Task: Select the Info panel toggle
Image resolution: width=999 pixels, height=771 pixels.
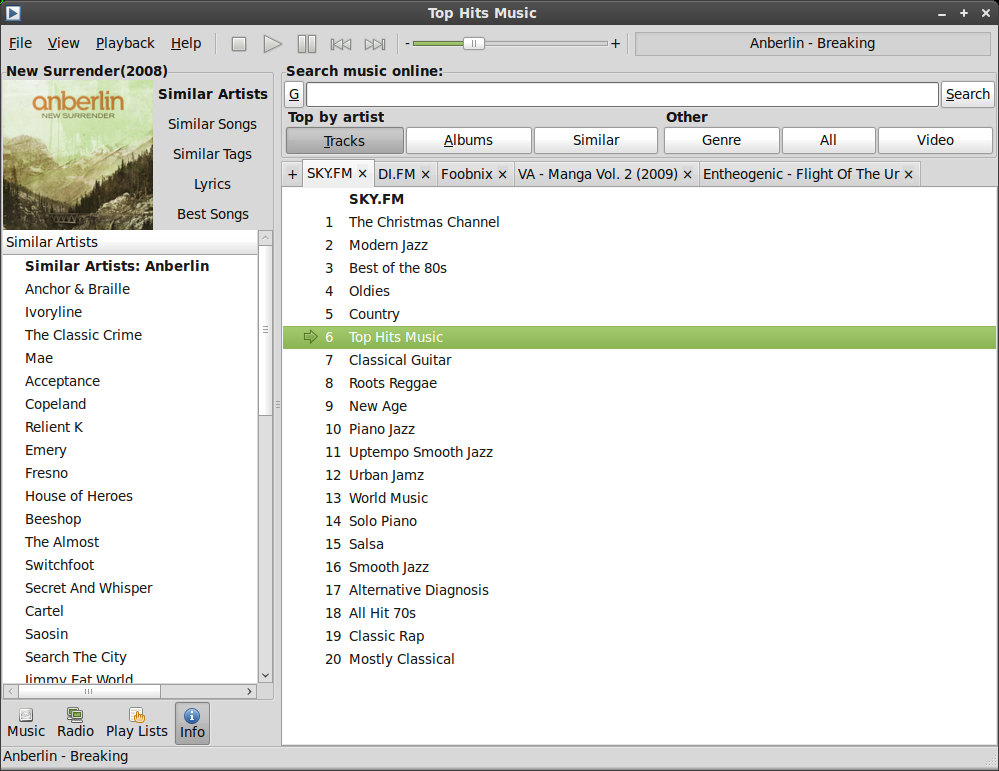Action: pos(192,723)
